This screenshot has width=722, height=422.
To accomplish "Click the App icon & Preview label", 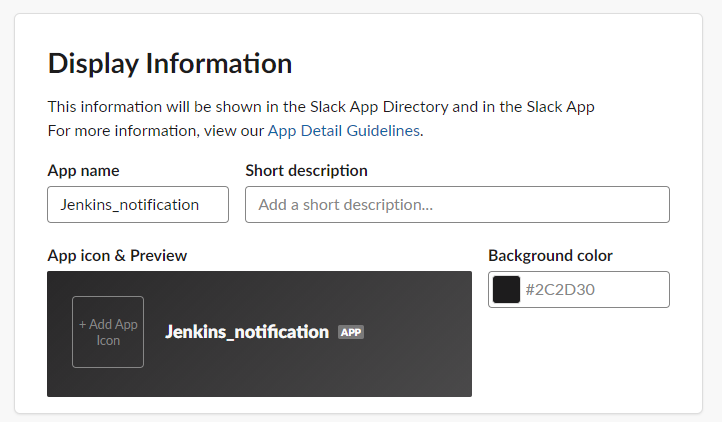I will (x=117, y=255).
